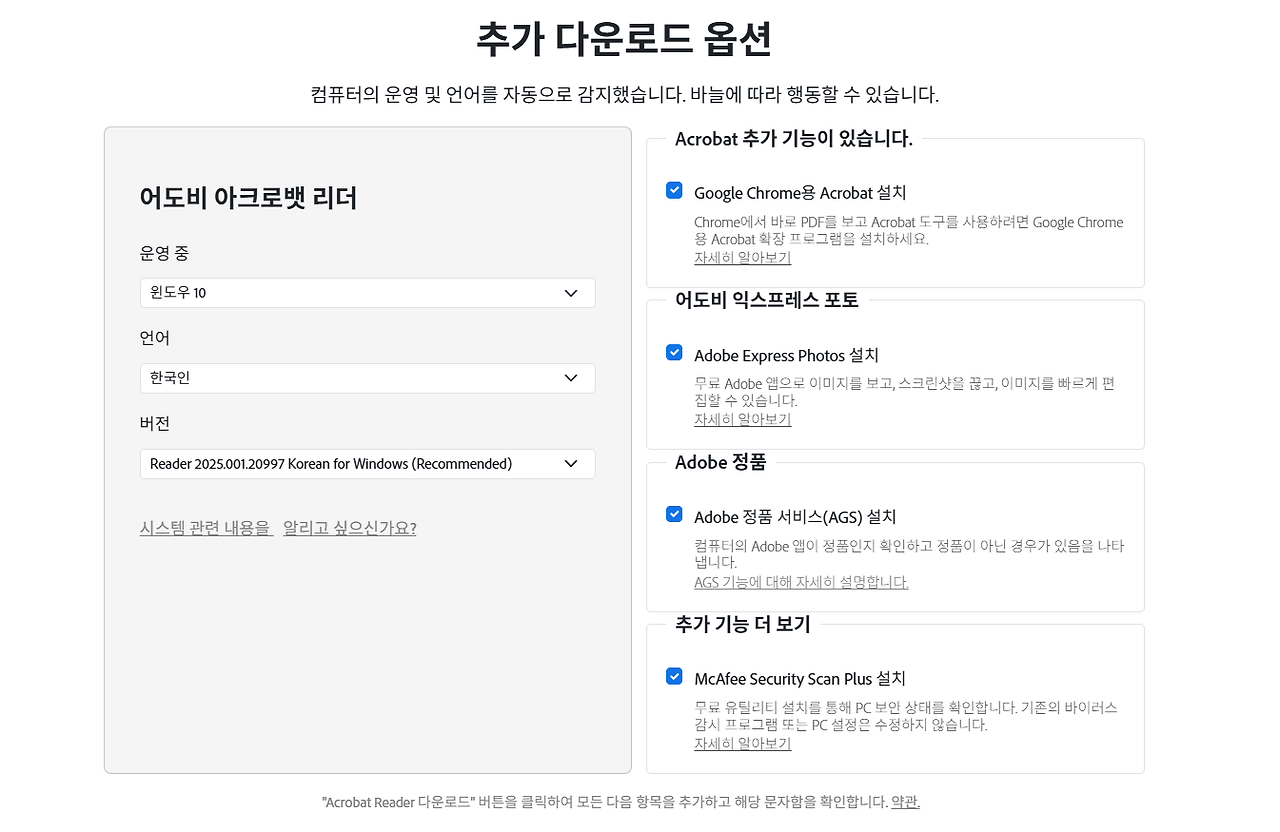The width and height of the screenshot is (1280, 832).
Task: Click the 추가 다운로드 옵션 page heading
Action: tap(624, 40)
